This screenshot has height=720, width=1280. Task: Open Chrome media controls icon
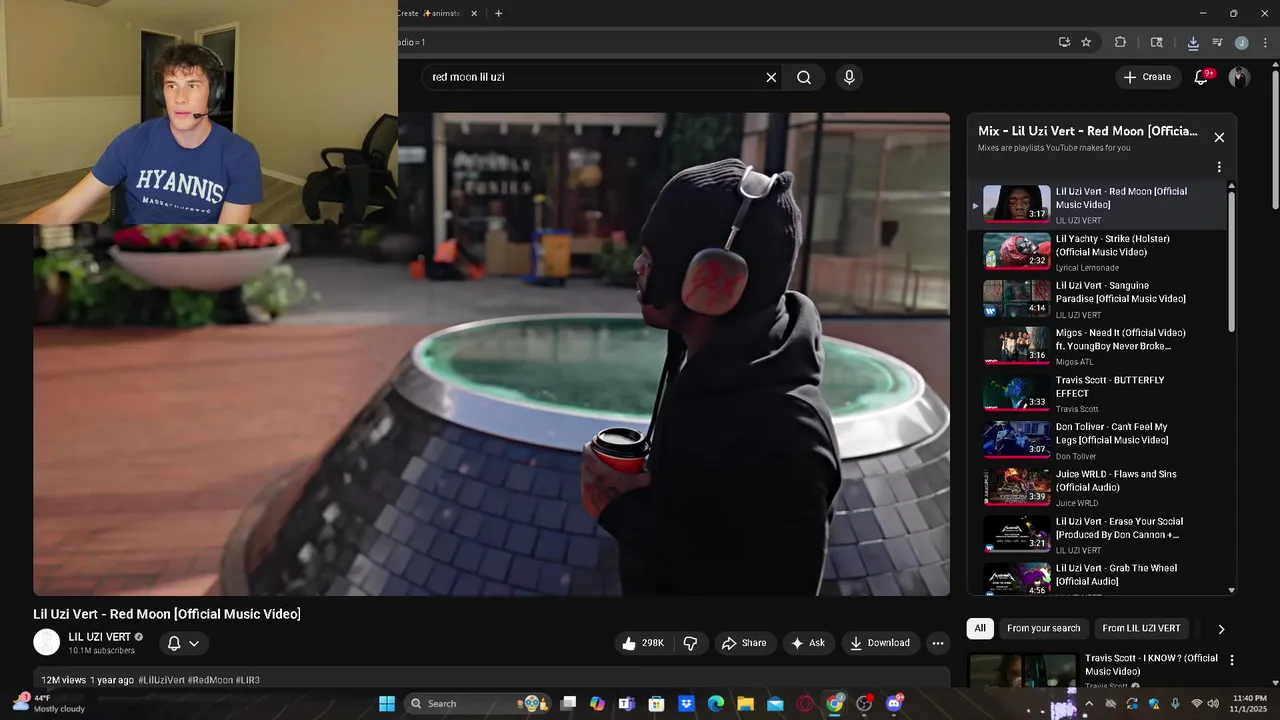[x=1217, y=42]
